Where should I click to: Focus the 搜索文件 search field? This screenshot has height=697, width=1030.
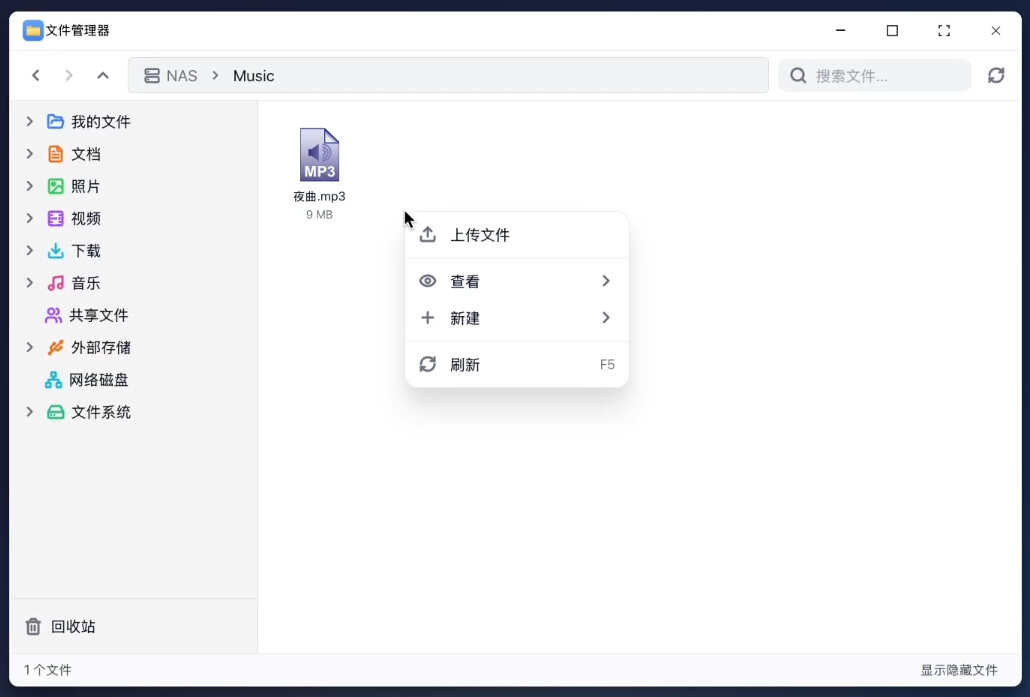pyautogui.click(x=875, y=76)
